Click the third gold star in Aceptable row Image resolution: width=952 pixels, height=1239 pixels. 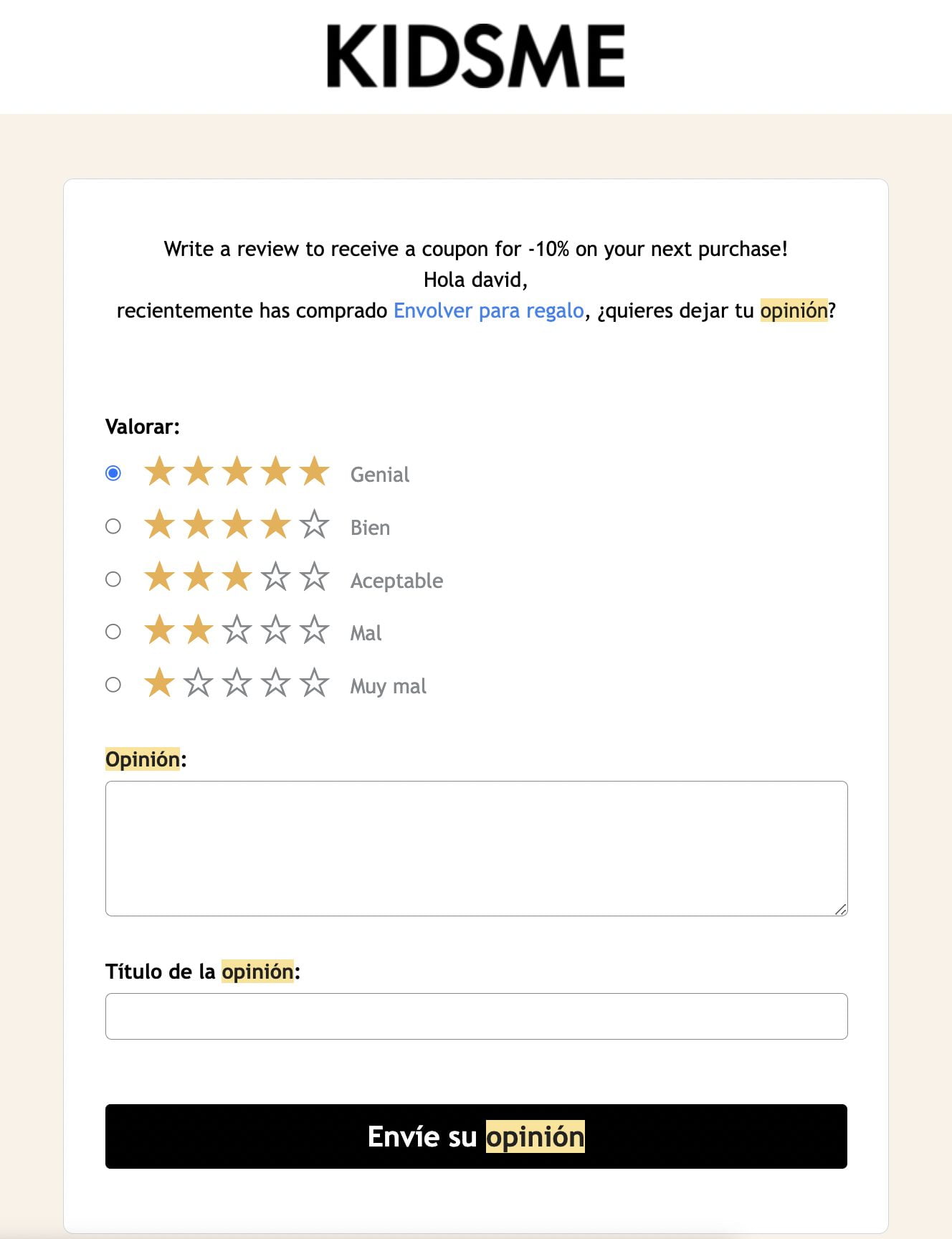(x=237, y=577)
